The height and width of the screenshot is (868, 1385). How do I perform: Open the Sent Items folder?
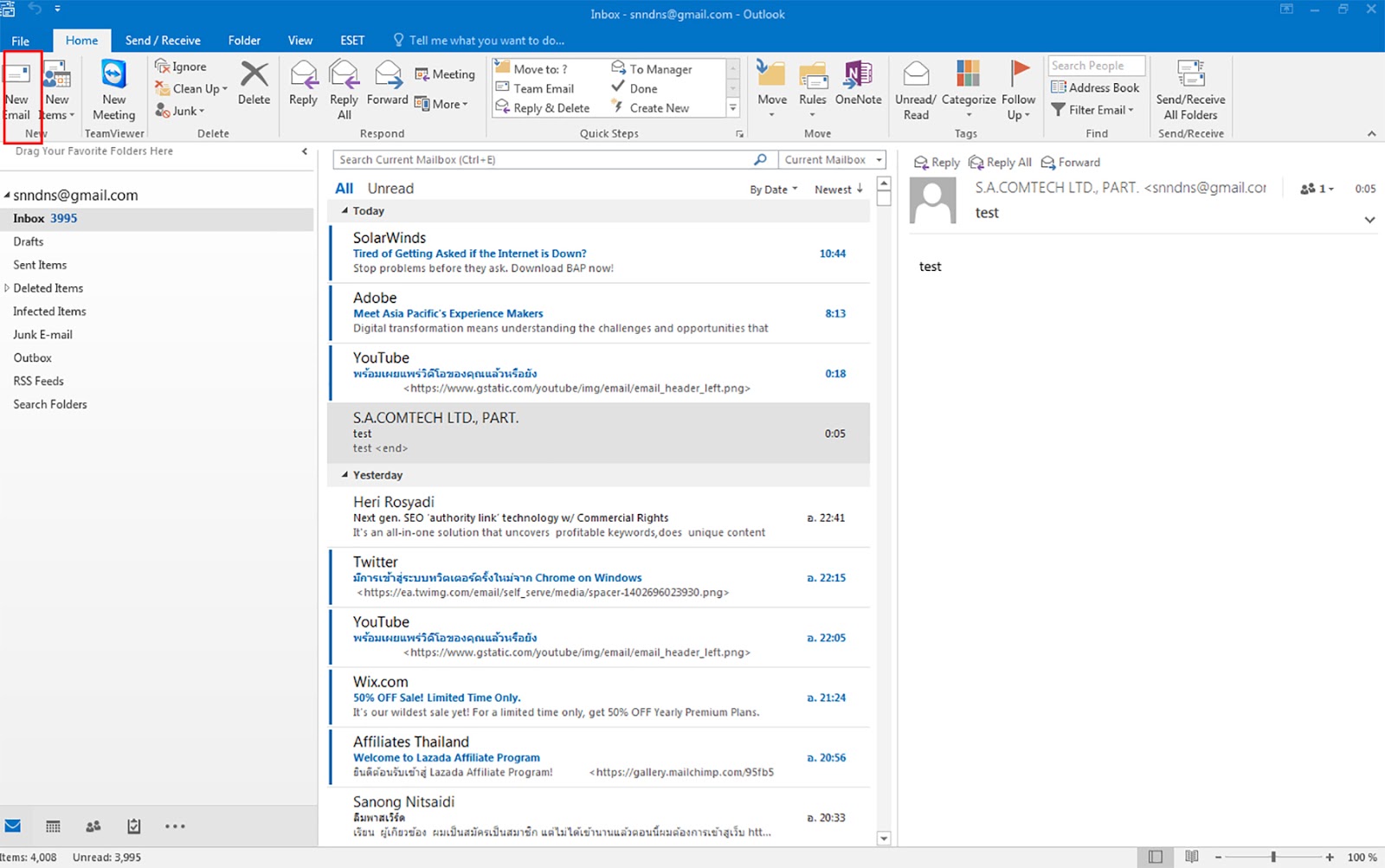157,265
